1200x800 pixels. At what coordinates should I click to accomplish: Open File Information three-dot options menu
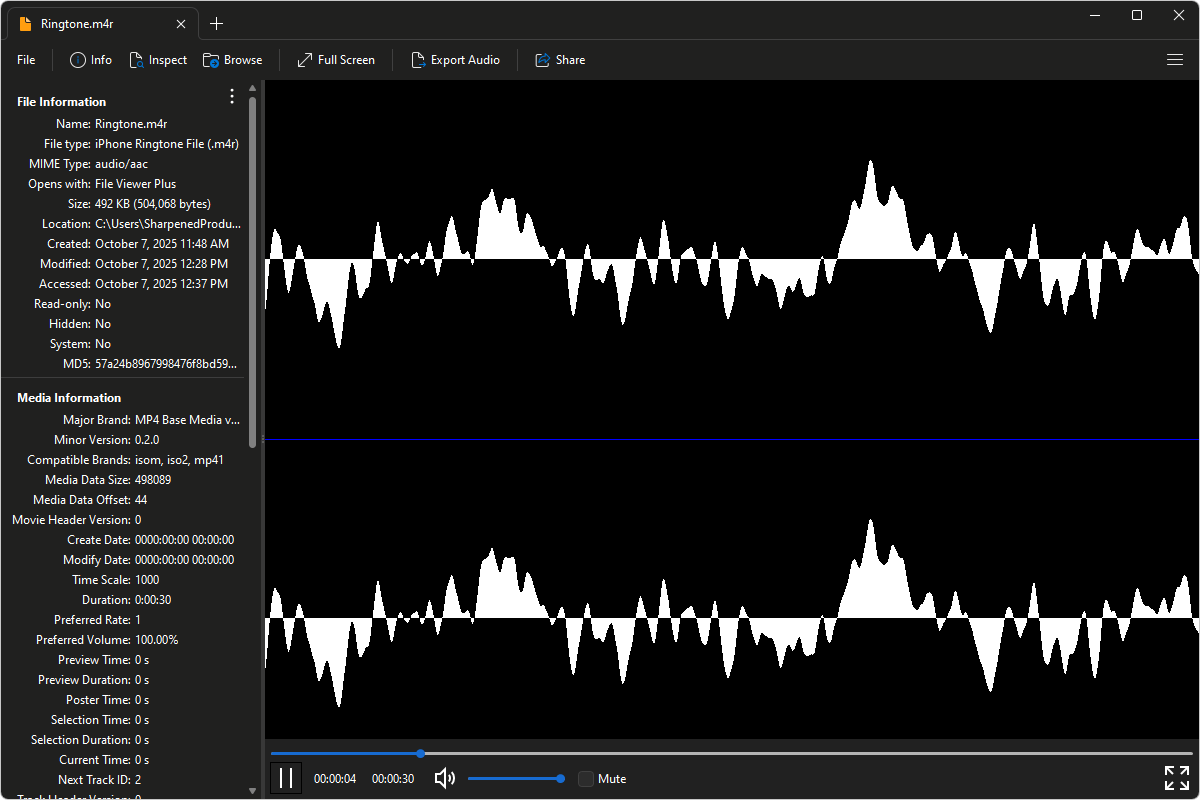(x=232, y=97)
